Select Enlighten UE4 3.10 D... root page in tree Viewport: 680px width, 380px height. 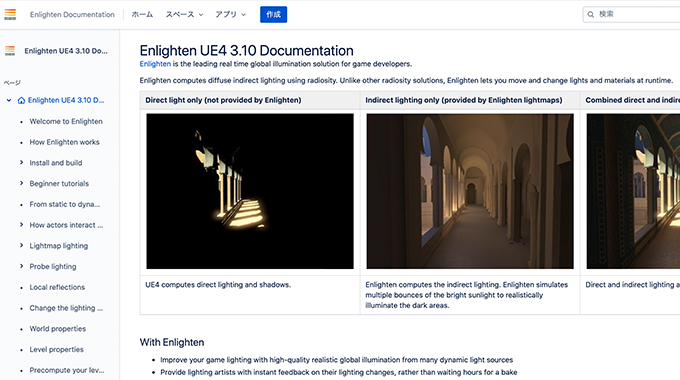pyautogui.click(x=66, y=100)
